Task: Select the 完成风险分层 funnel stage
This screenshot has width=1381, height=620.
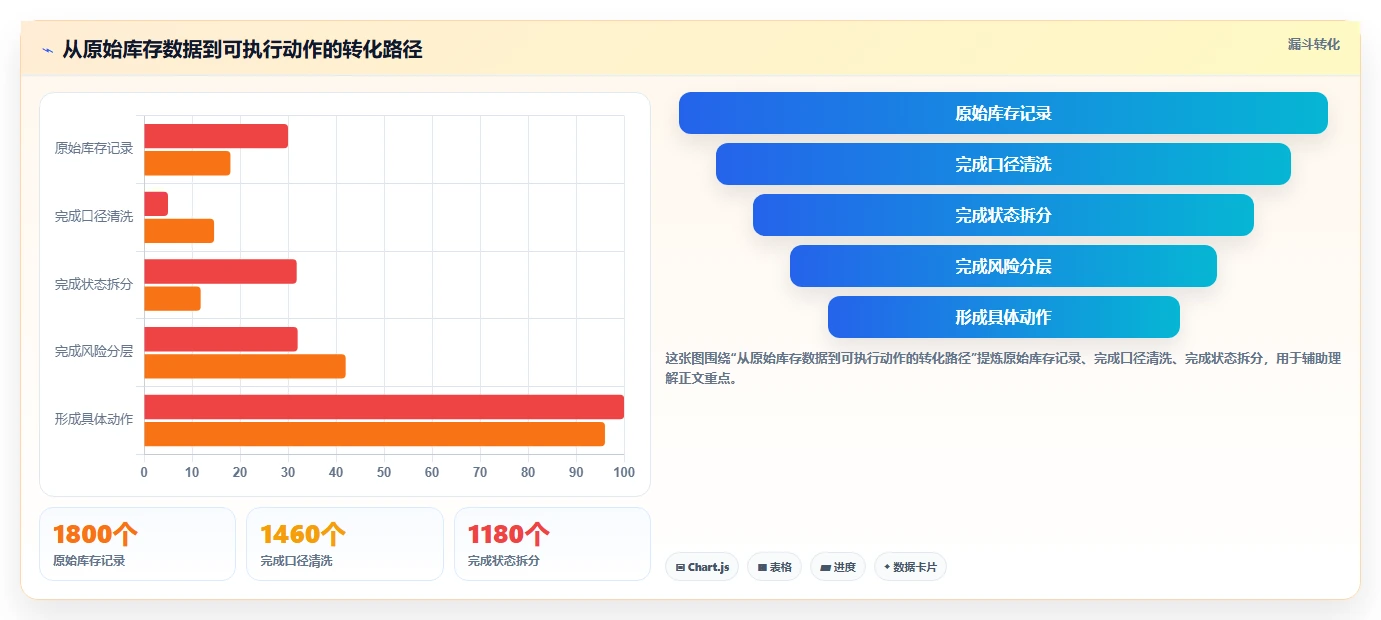Action: point(1003,266)
